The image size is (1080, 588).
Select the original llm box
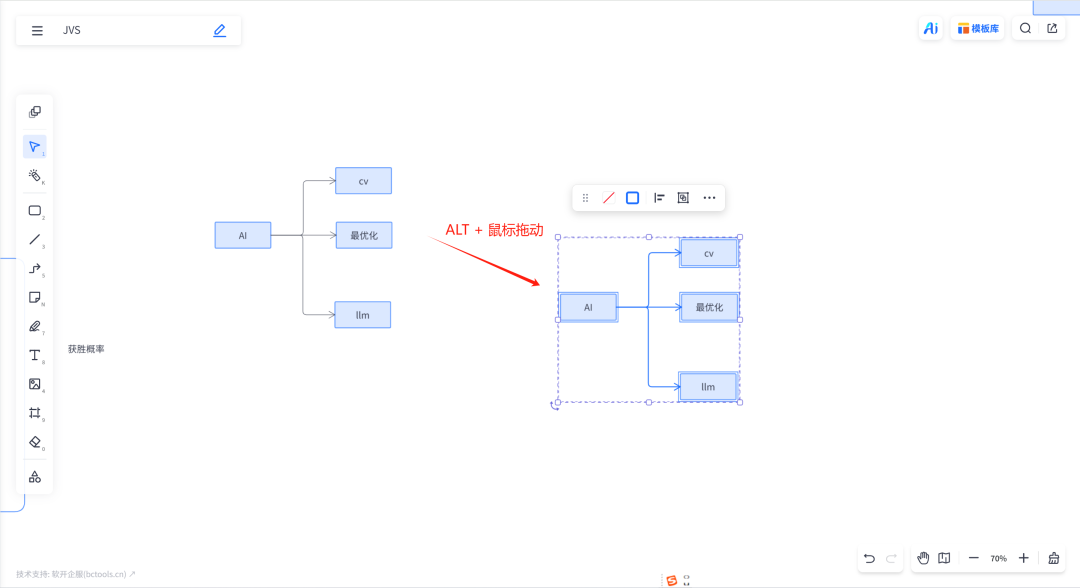coord(362,315)
